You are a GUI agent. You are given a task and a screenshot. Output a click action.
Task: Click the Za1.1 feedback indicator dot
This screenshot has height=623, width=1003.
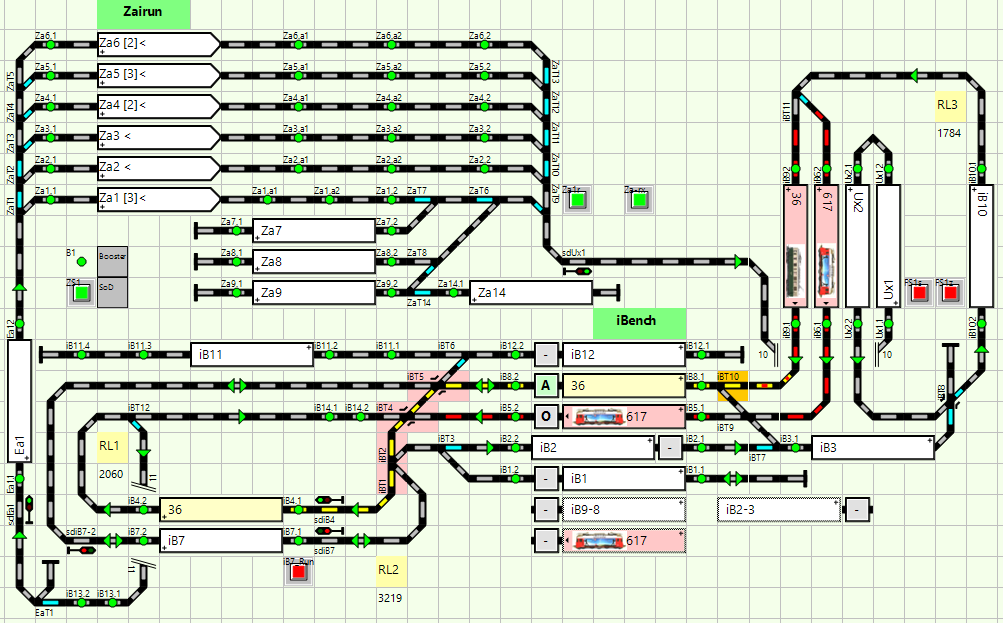[x=47, y=200]
